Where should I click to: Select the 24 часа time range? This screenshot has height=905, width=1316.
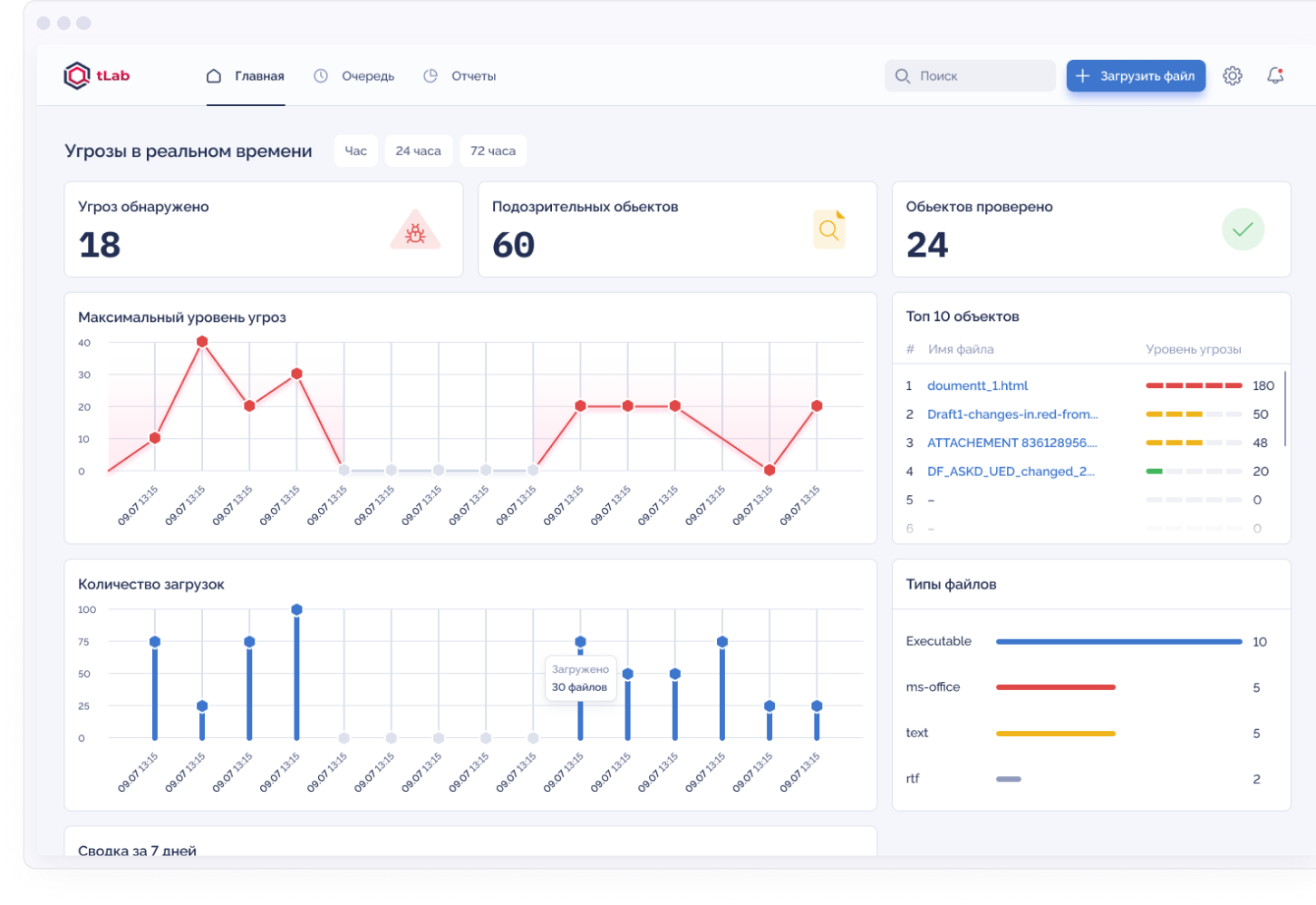(x=418, y=151)
